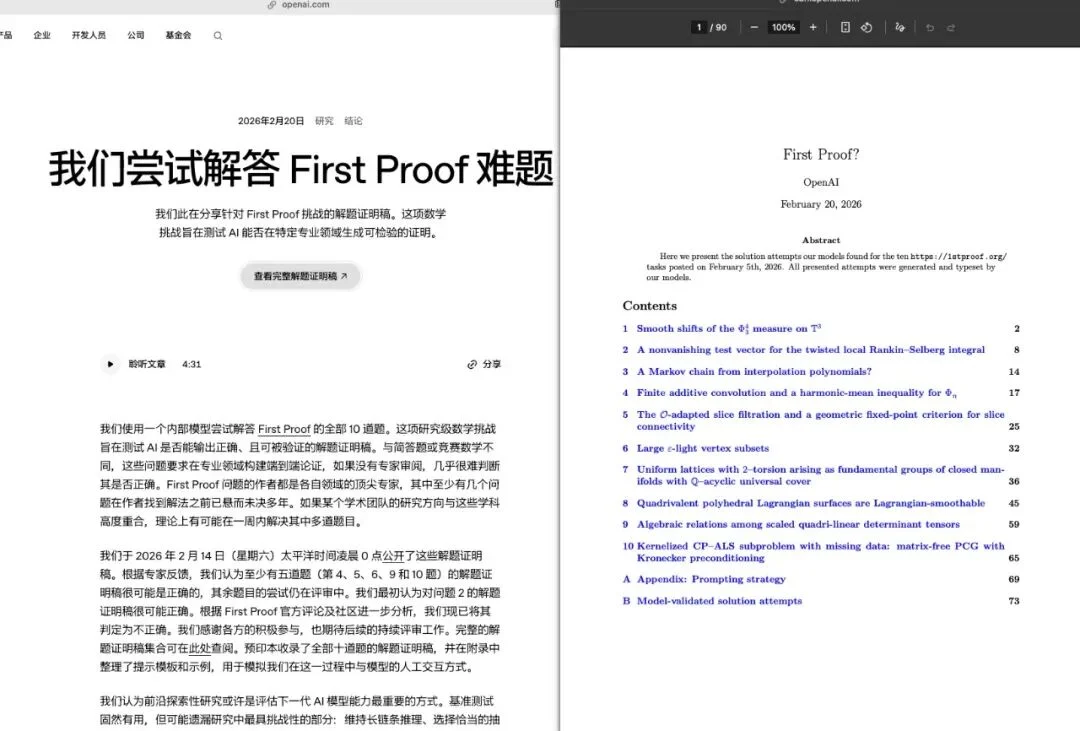Click the 结论 tag link
Screen dimensions: 1080x731
pos(353,121)
